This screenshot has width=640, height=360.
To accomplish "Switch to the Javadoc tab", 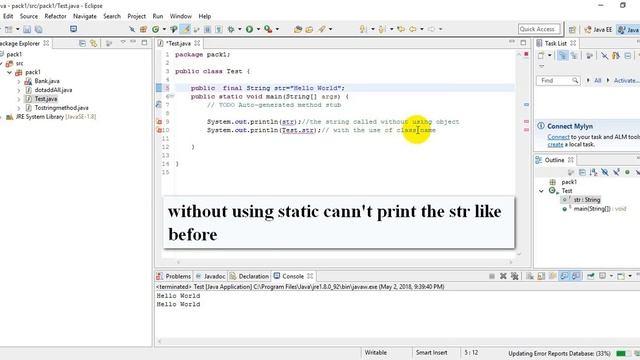I will [211, 276].
